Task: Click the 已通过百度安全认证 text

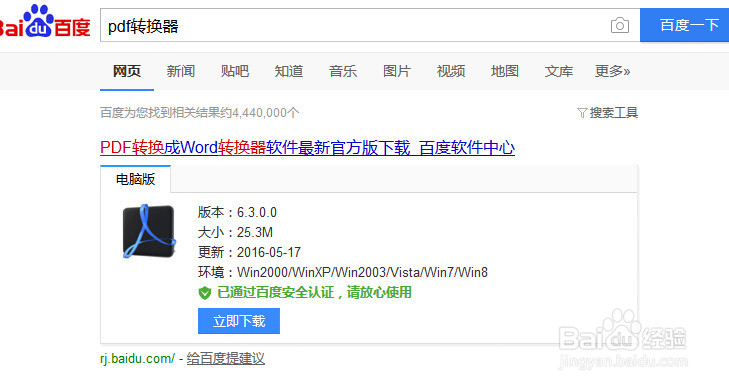Action: tap(314, 293)
